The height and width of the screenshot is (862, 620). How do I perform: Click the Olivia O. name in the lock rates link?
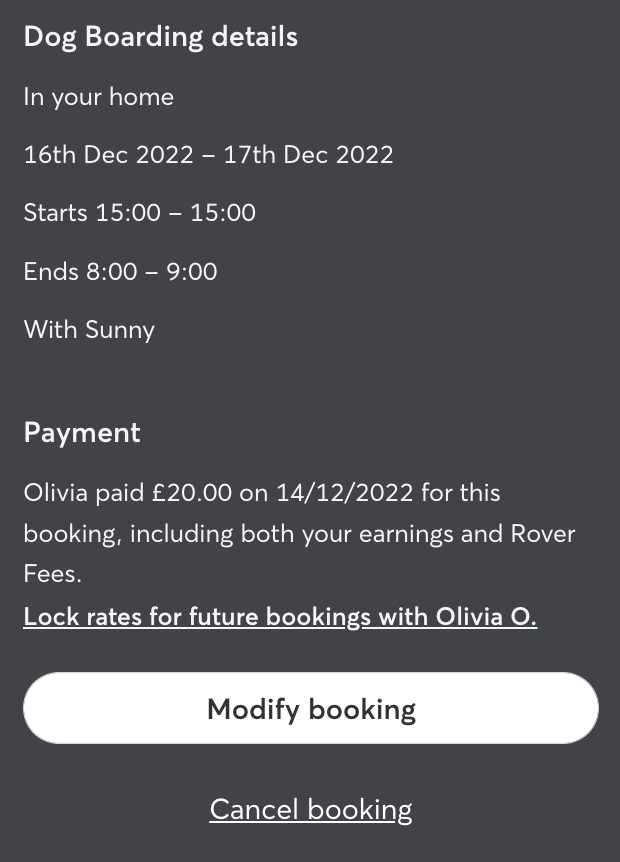click(x=486, y=617)
